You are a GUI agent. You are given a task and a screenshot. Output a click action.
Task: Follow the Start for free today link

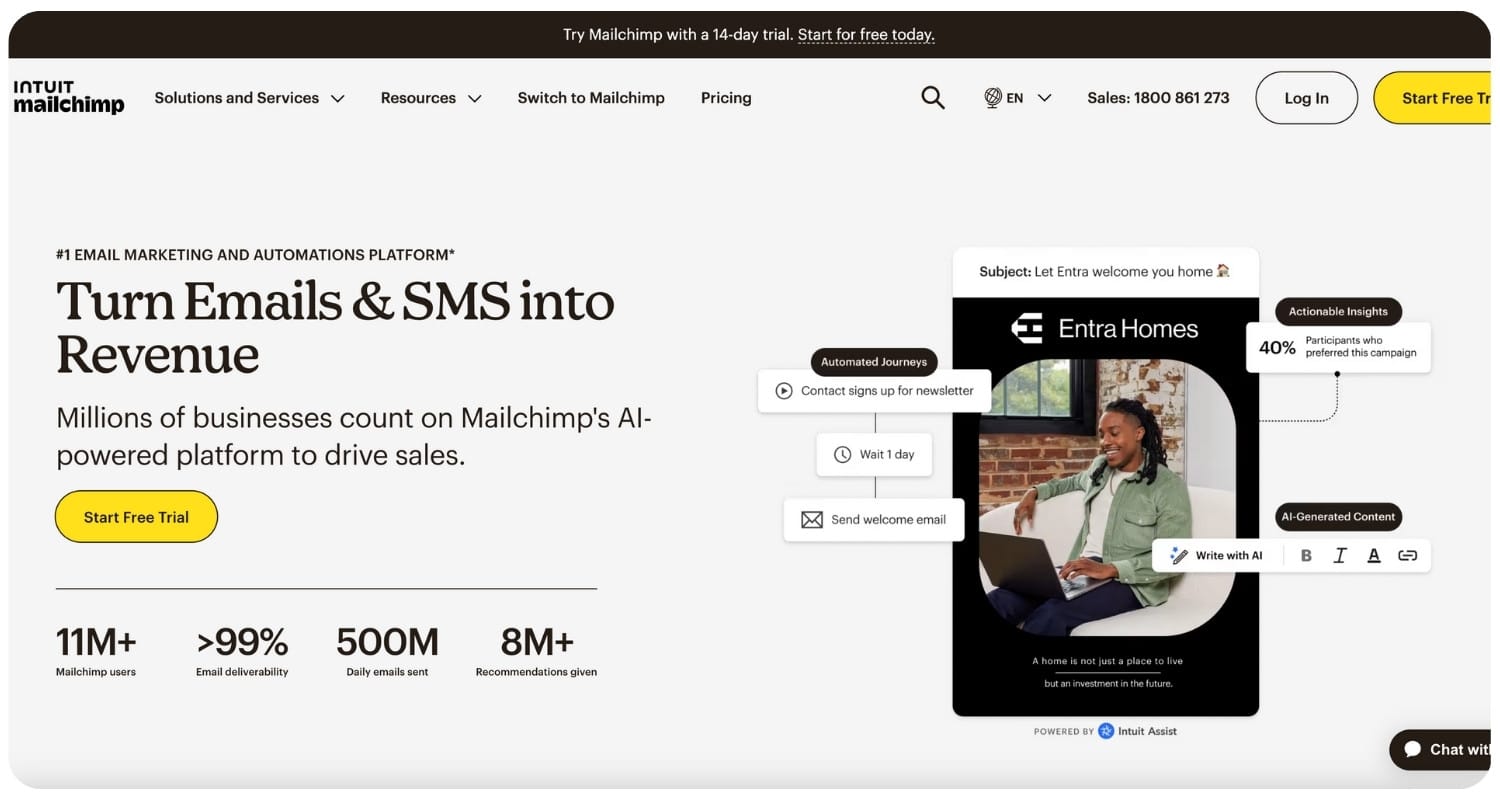point(866,34)
